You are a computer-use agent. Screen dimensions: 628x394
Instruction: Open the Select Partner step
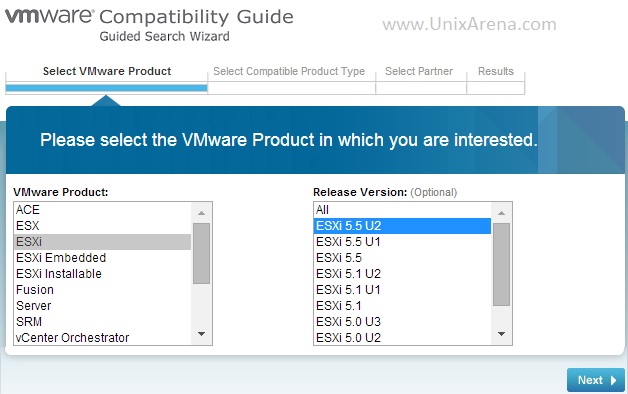pos(419,71)
